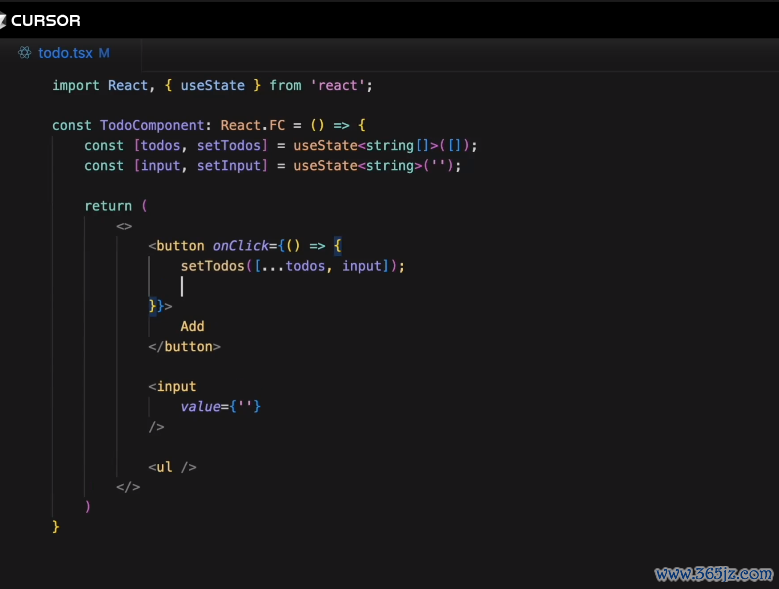
Task: Click 'React.FC' type annotation
Action: point(253,125)
